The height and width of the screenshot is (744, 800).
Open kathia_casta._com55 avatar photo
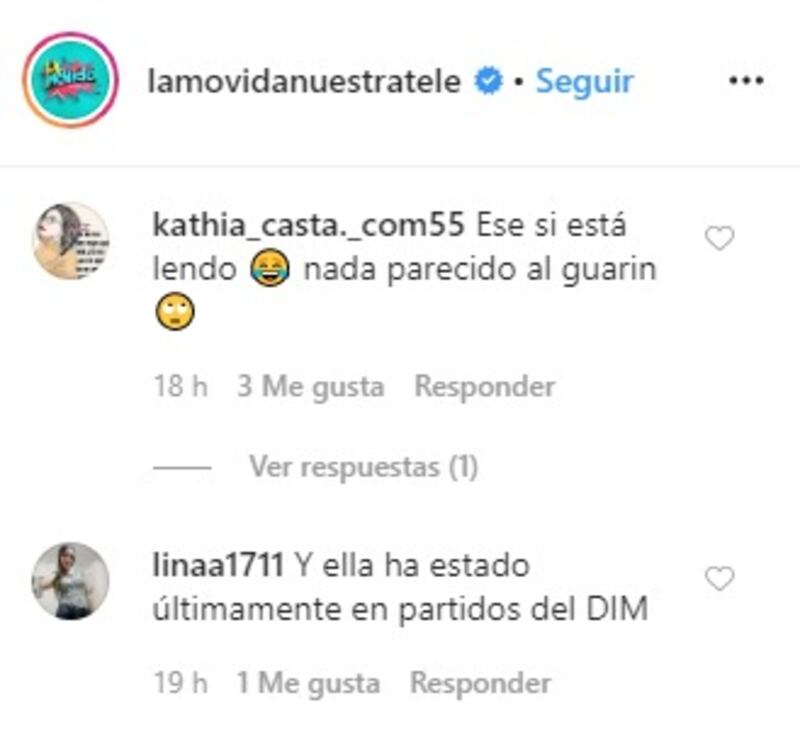[70, 241]
